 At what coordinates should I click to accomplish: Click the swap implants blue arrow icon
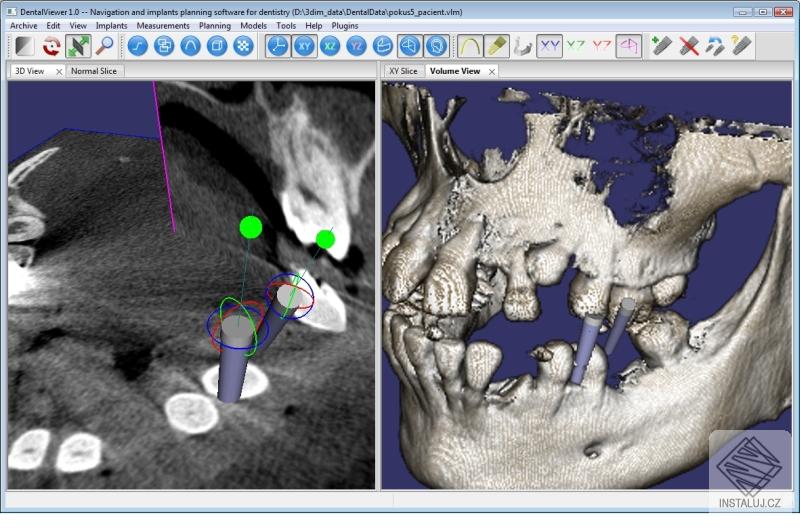(x=715, y=46)
